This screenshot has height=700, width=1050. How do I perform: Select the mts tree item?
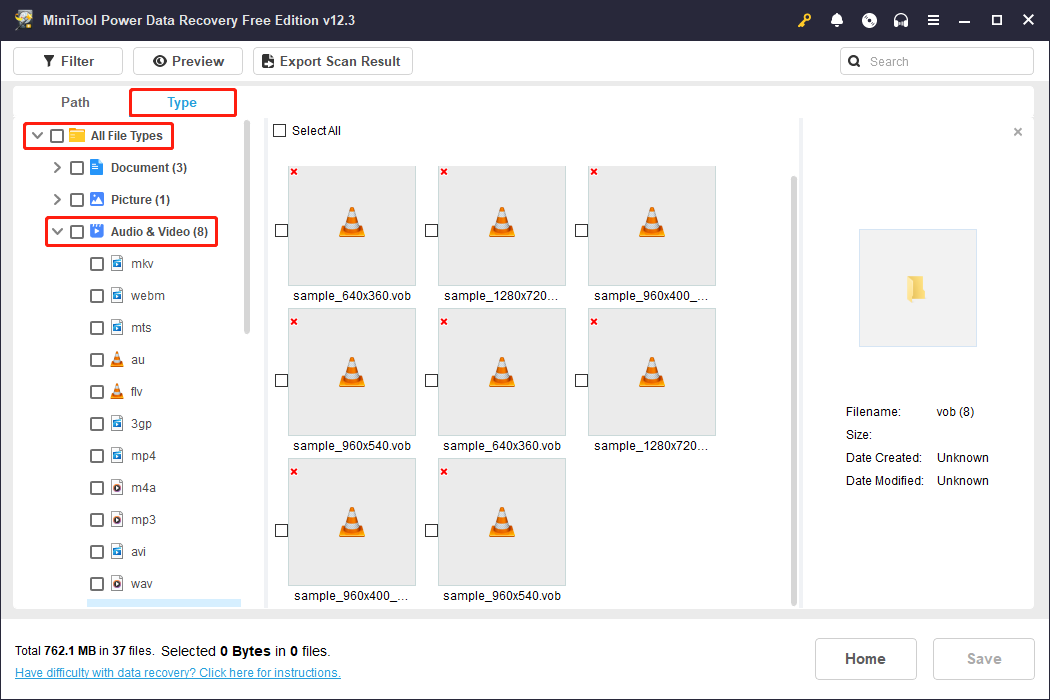pos(141,328)
